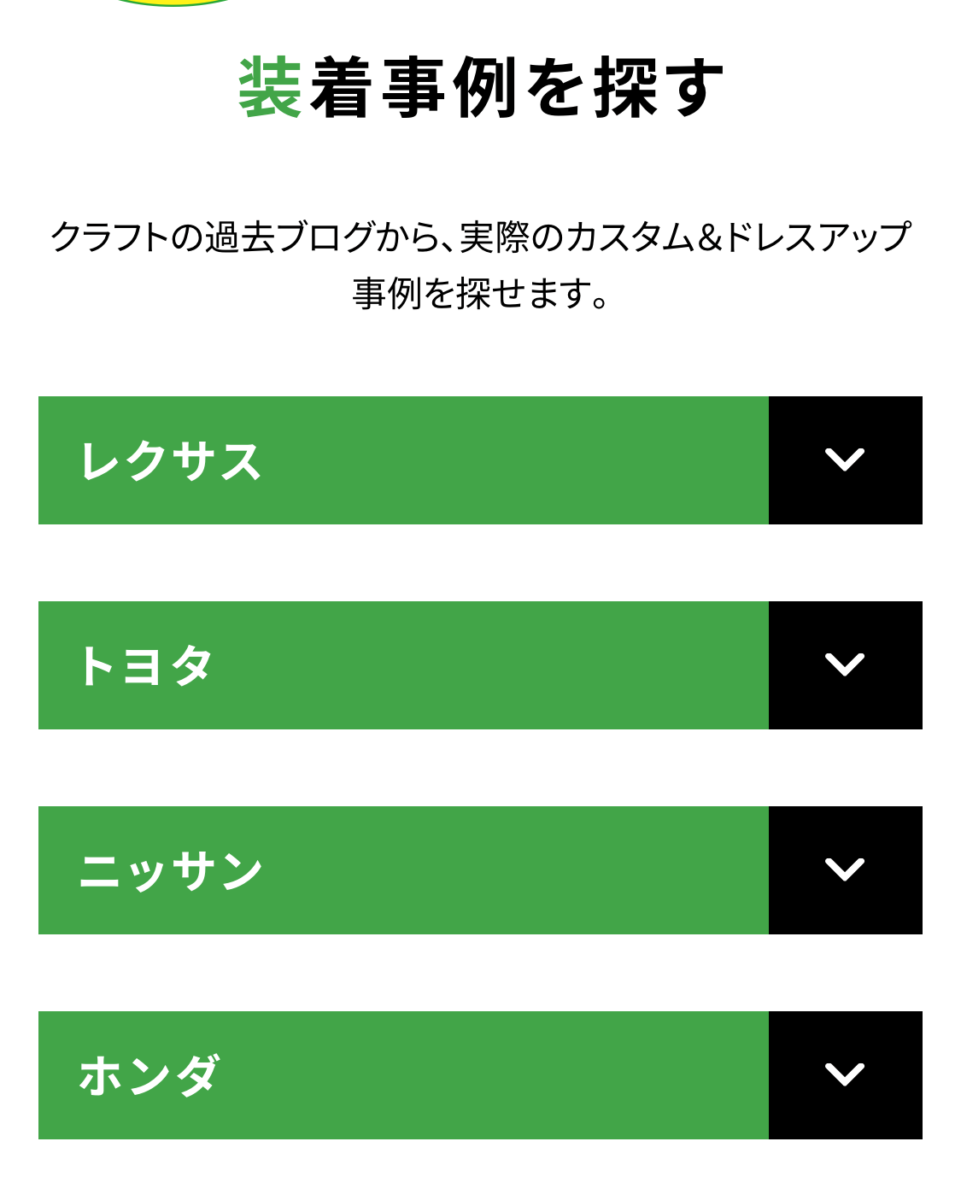Choose the トヨタ label text
The width and height of the screenshot is (961, 1200).
click(x=146, y=667)
